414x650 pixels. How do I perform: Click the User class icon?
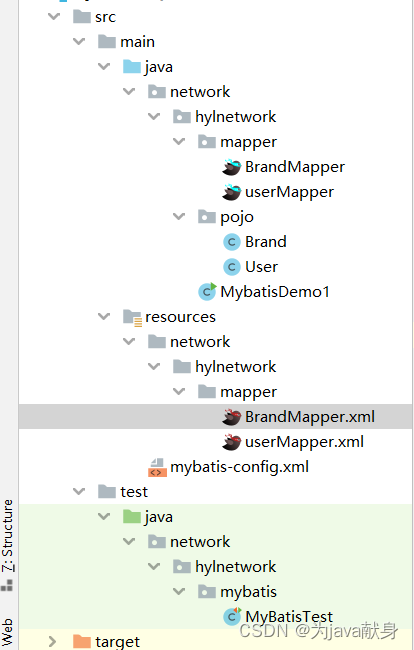tap(232, 267)
